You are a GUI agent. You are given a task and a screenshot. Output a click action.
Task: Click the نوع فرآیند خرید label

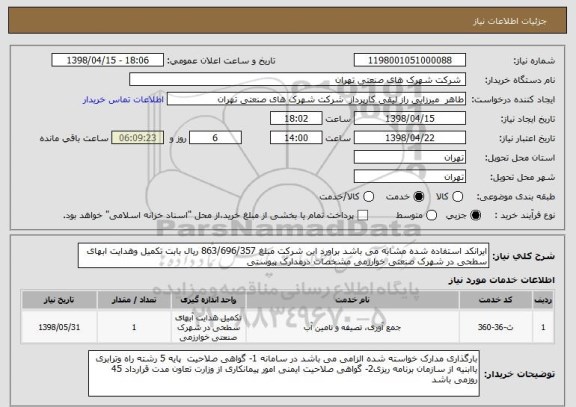pos(525,216)
